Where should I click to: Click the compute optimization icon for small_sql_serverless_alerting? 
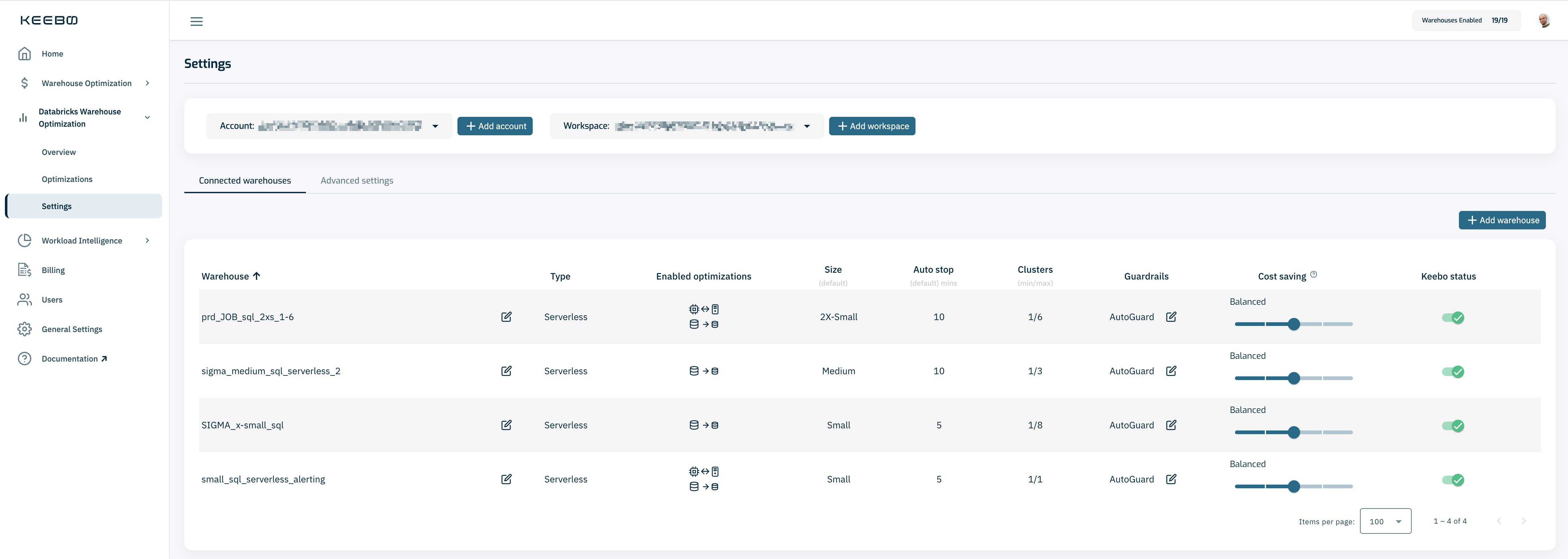coord(704,471)
